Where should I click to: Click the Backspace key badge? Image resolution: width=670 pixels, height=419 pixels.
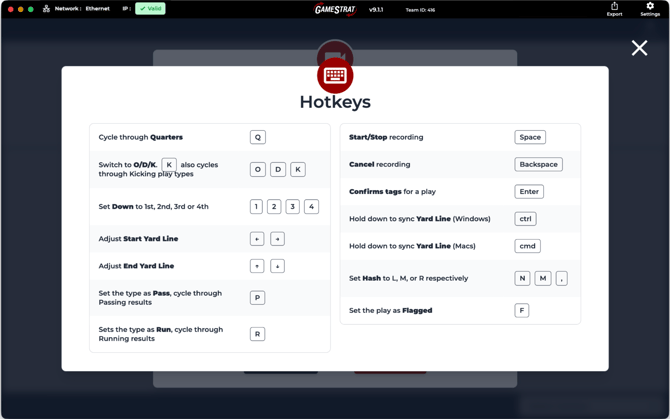click(x=538, y=164)
